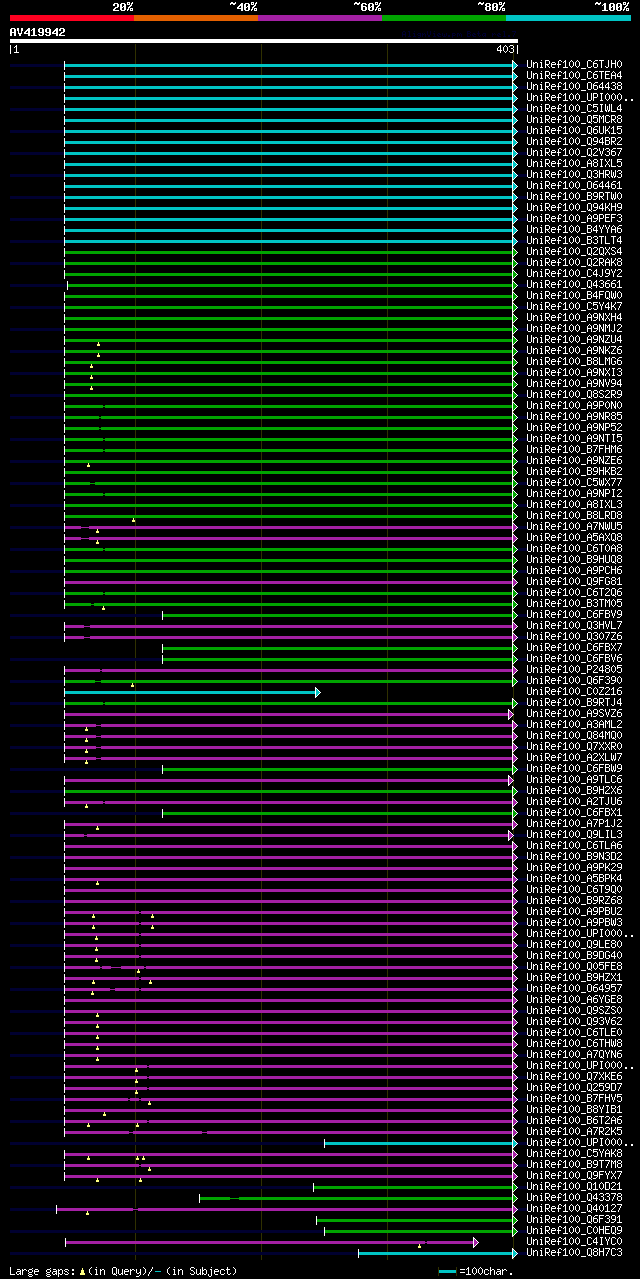
Task: Select the UniRef100_Q2QXS4 label
Action: point(574,251)
